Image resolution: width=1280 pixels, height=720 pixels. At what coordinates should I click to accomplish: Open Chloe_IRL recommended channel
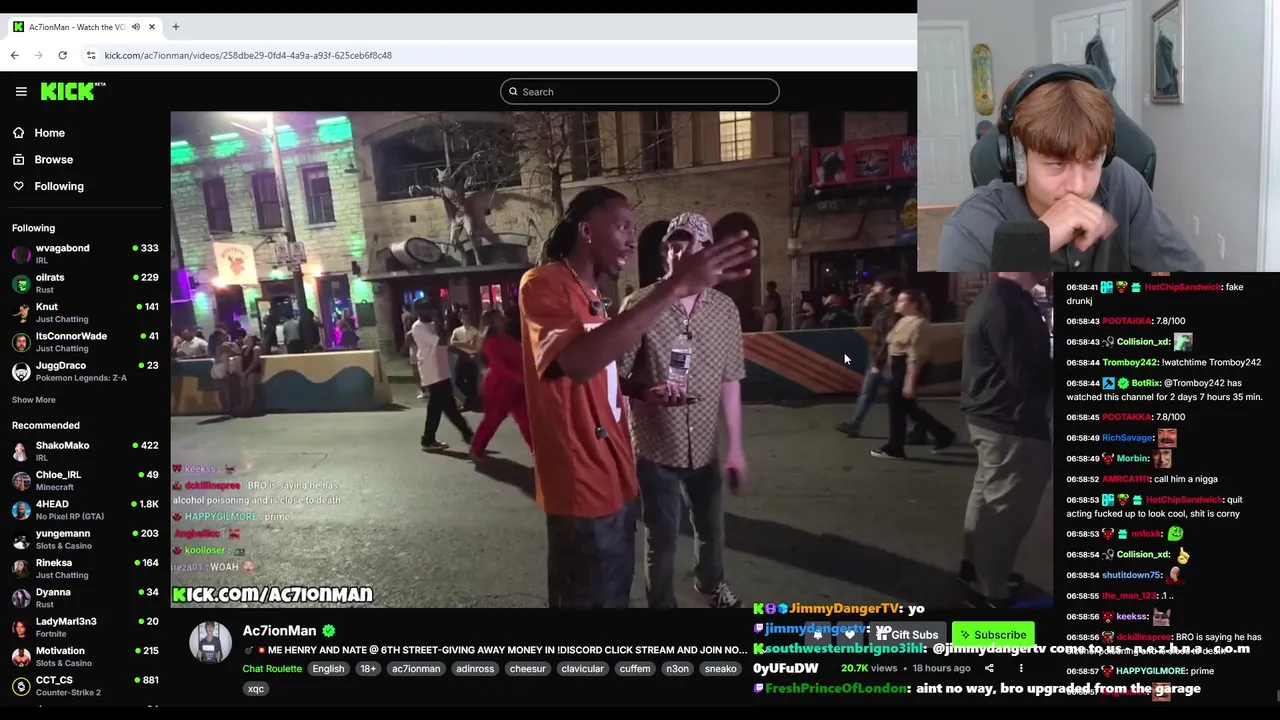[85, 480]
